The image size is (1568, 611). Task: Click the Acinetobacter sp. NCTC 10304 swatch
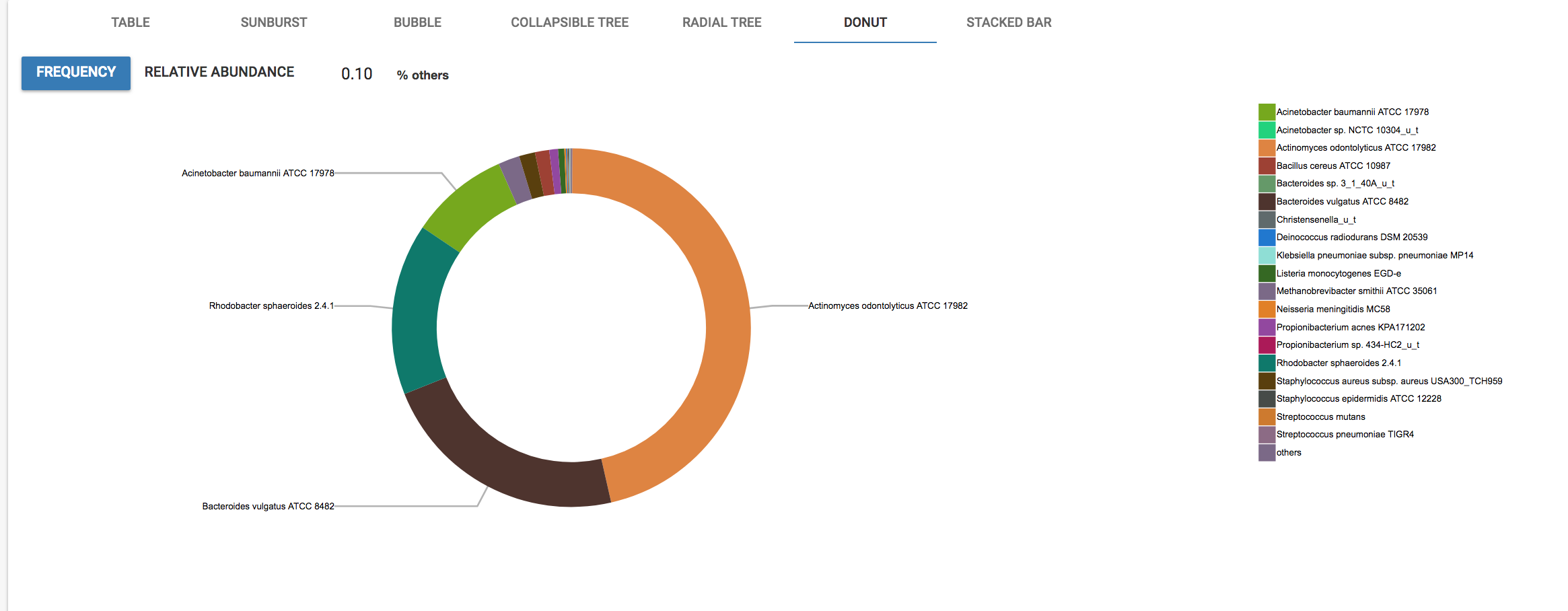click(x=1267, y=130)
